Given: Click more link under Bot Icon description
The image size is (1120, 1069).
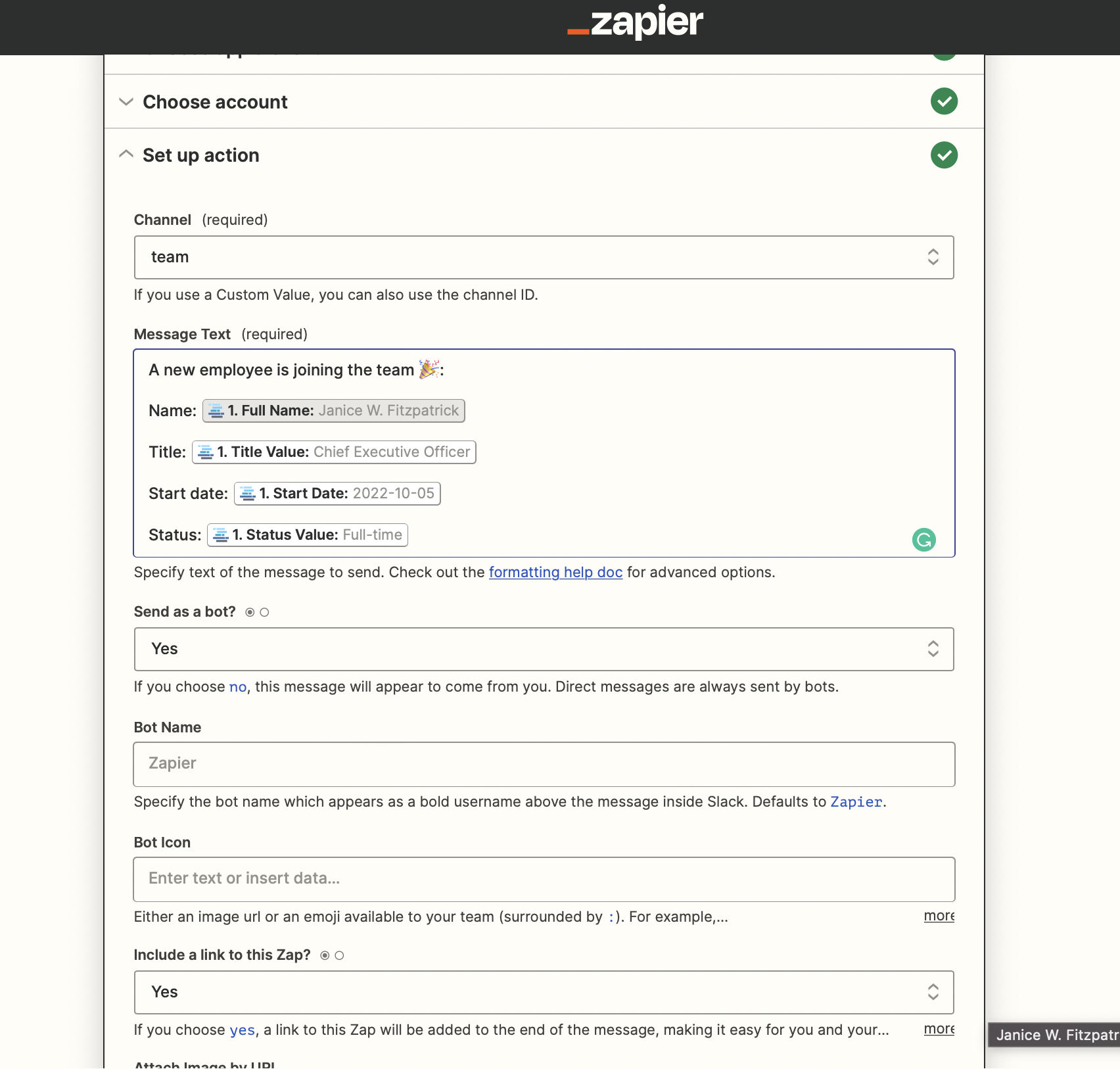Looking at the screenshot, I should click(939, 916).
